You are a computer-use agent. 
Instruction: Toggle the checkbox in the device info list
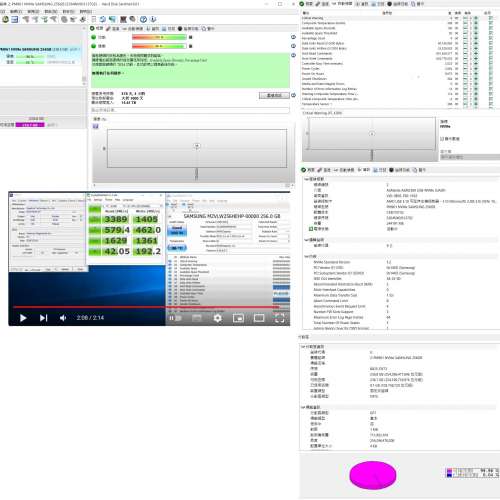pyautogui.click(x=311, y=229)
